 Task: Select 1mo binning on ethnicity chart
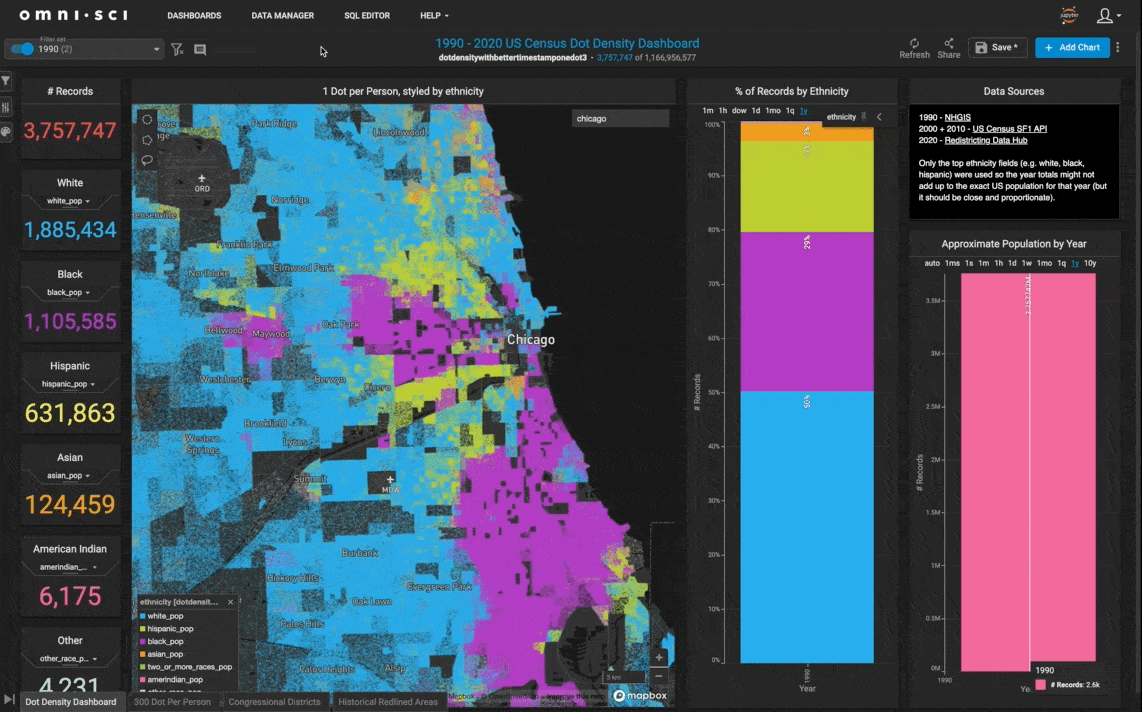point(773,111)
